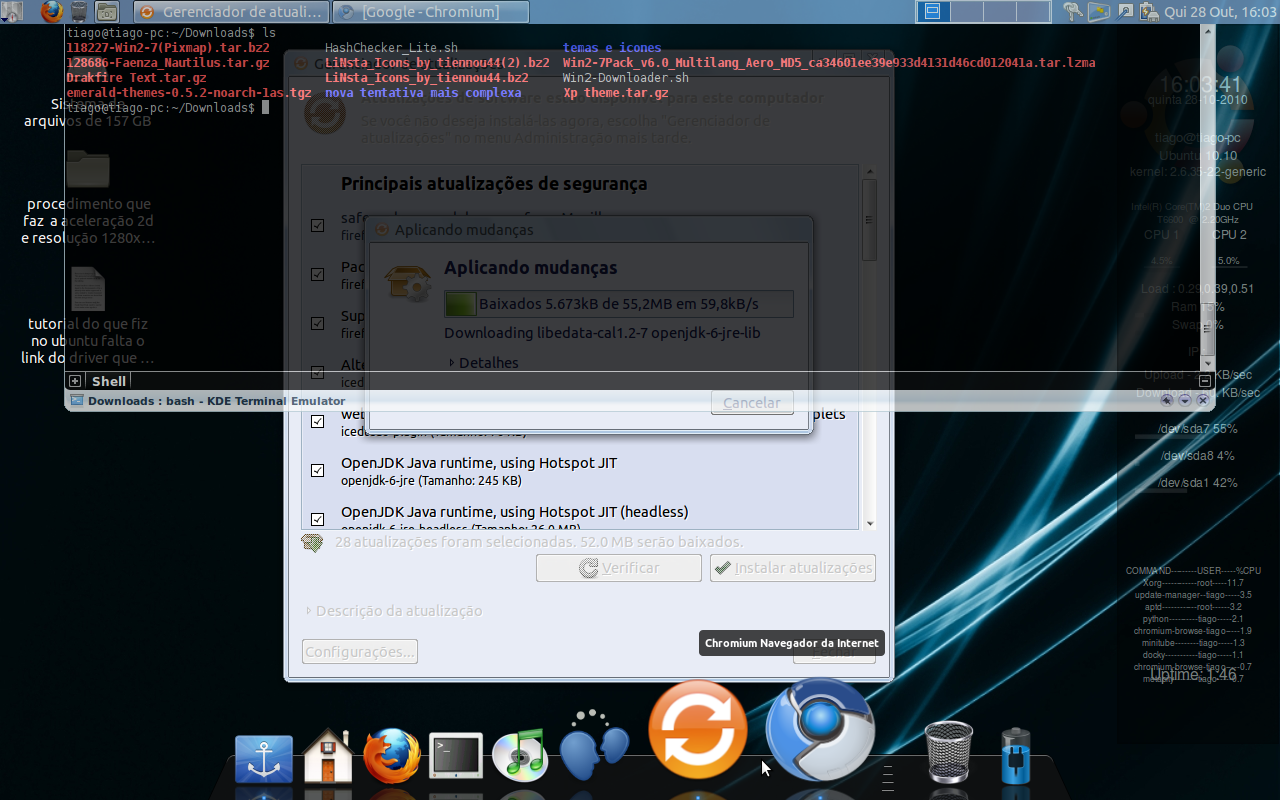The width and height of the screenshot is (1280, 800).
Task: Click 'nova tentativa mais complexa' in terminal
Action: coord(423,93)
